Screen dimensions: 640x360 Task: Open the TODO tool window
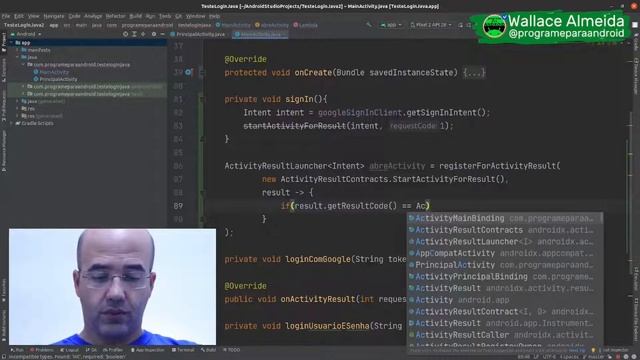[x=231, y=350]
